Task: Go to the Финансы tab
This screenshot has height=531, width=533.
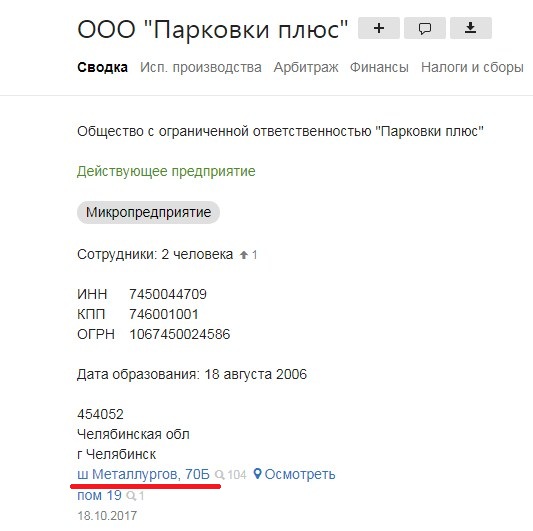Action: (x=379, y=67)
